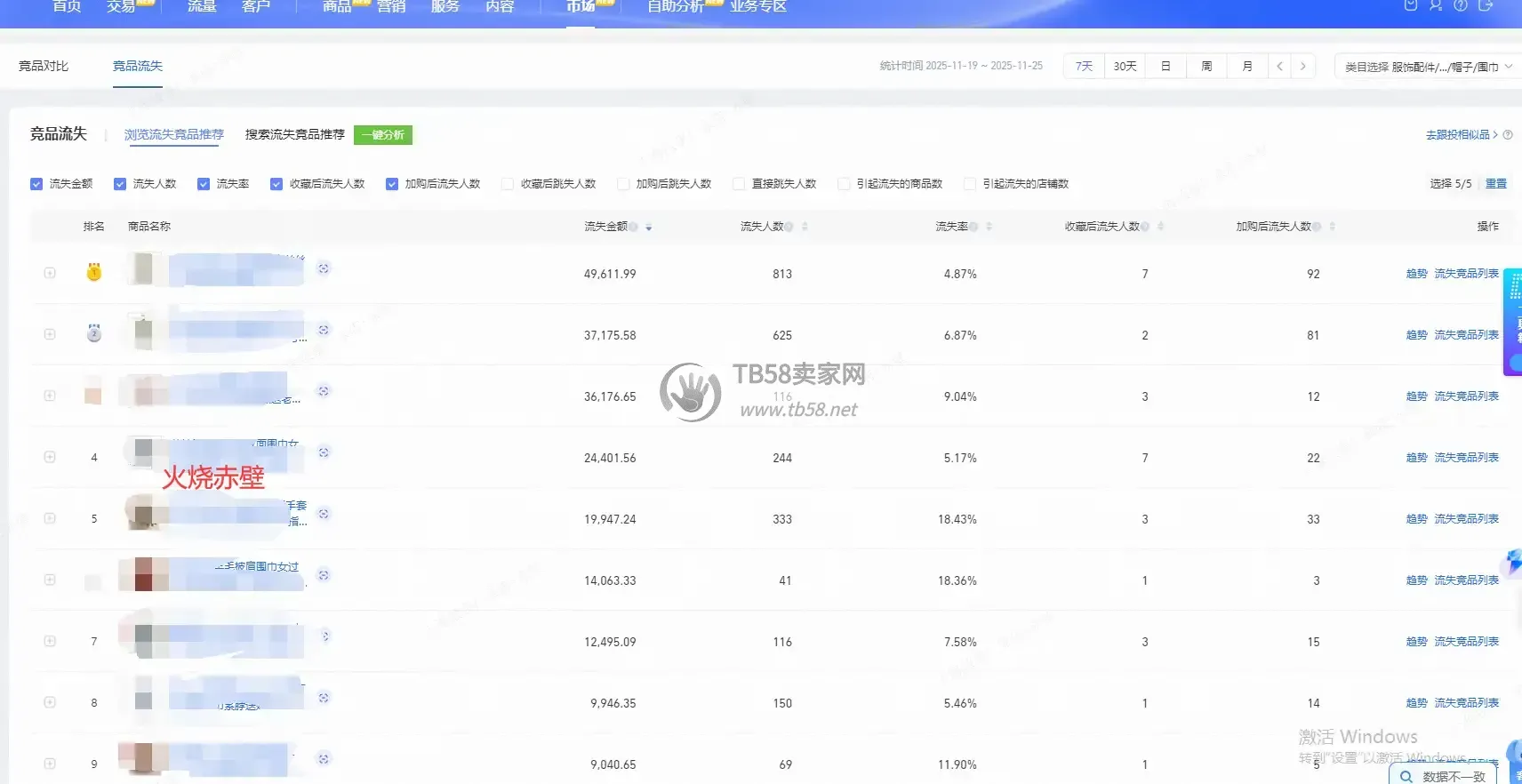Uncheck the 收藏后流失人数 checkbox
Viewport: 1522px width, 784px height.
(x=276, y=184)
